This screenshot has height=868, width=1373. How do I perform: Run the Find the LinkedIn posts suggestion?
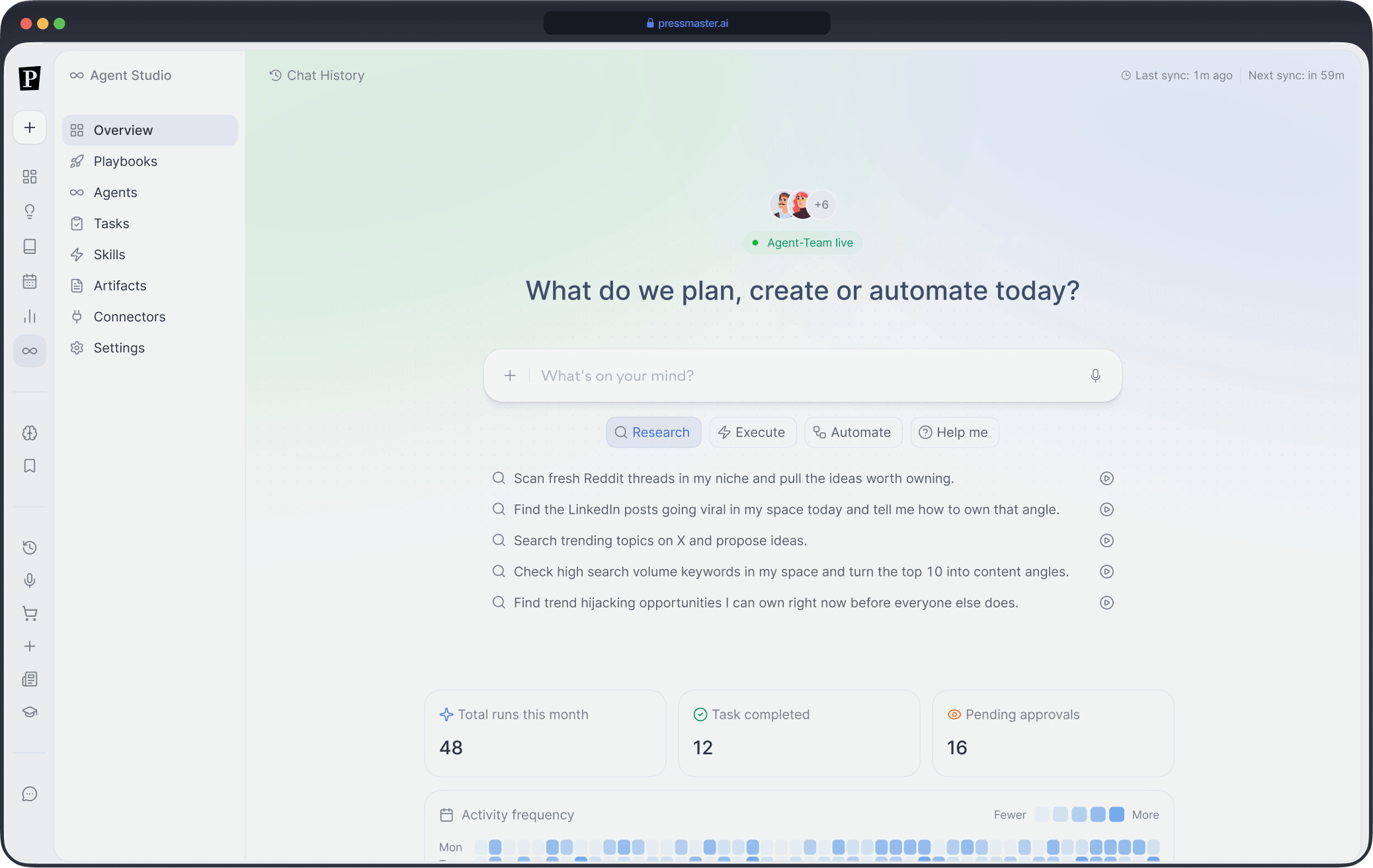[1106, 510]
